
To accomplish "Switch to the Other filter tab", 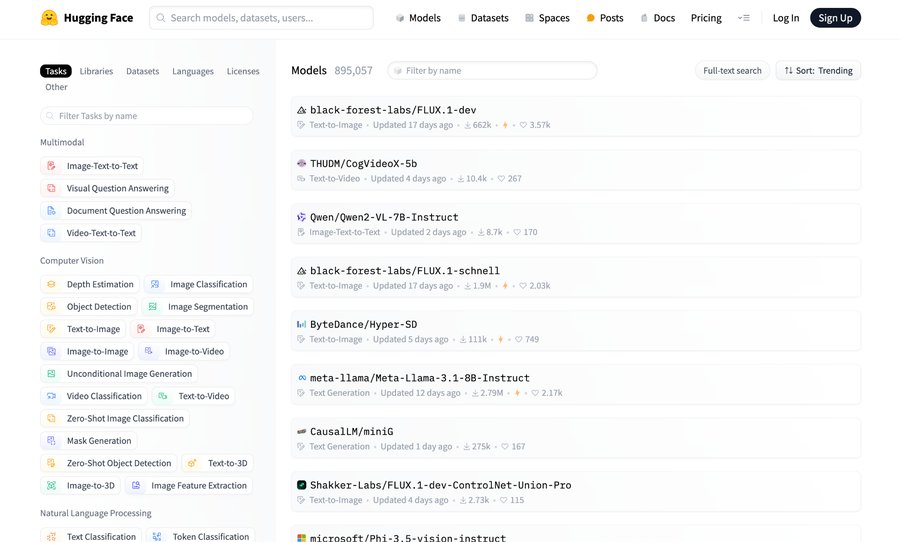I will tap(56, 87).
